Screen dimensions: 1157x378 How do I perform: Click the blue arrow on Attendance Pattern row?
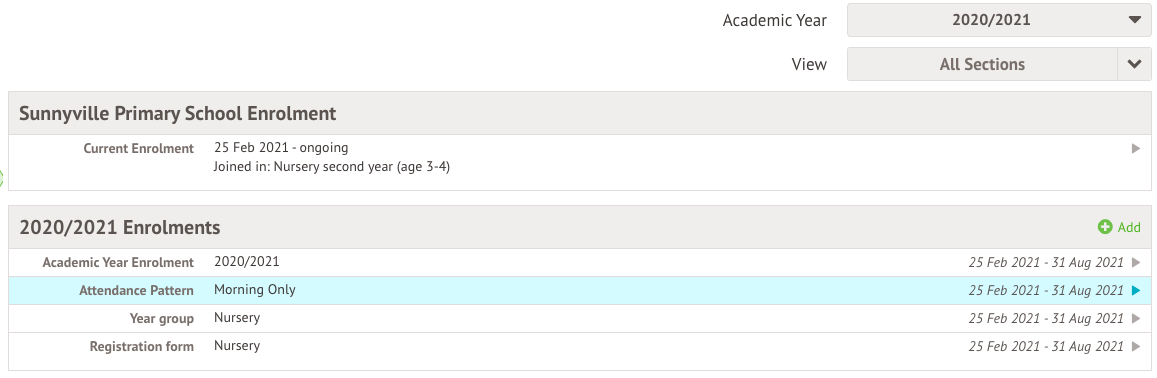[x=1136, y=291]
